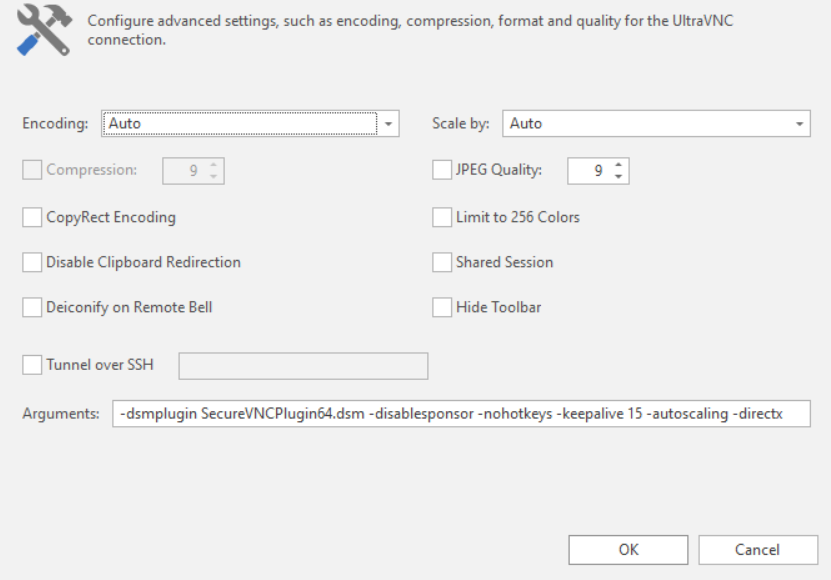The height and width of the screenshot is (580, 831).
Task: Click the Tunnel over SSH text field
Action: (x=302, y=366)
